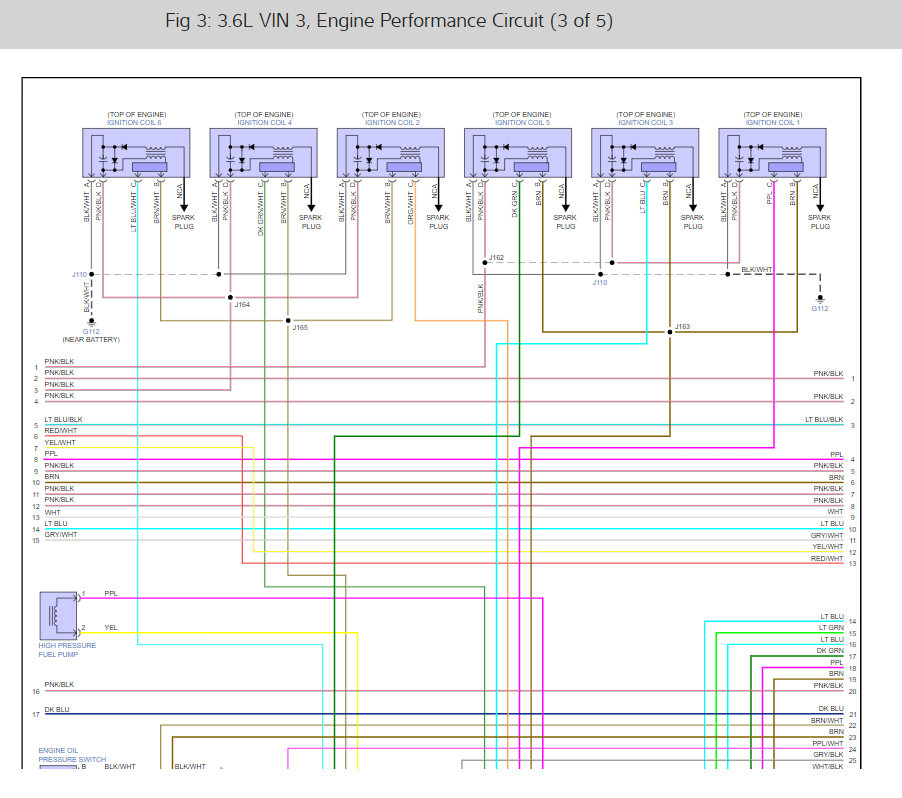This screenshot has height=798, width=902.
Task: Click the '(NEAR BATTERY)' note
Action: click(x=91, y=339)
